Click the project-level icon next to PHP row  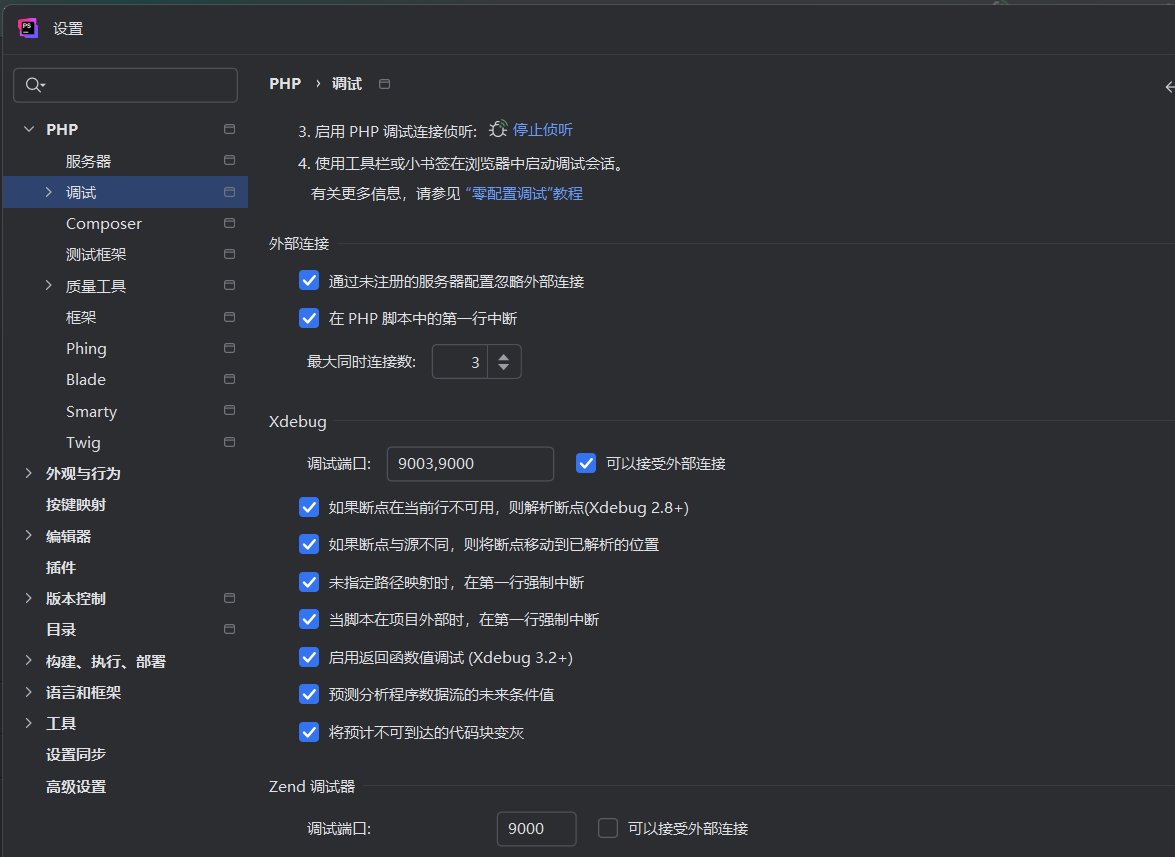point(229,129)
